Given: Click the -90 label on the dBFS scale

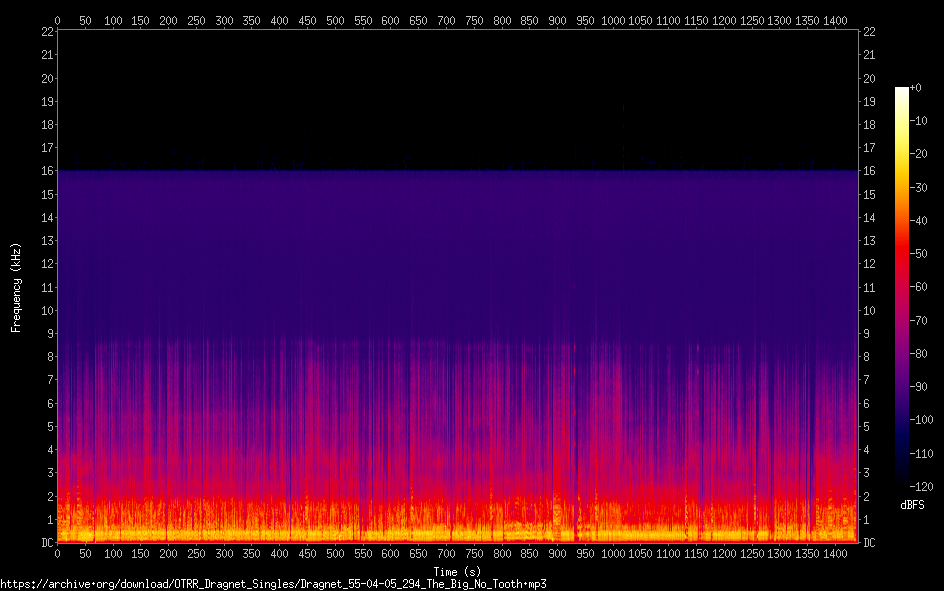Looking at the screenshot, I should pyautogui.click(x=920, y=387).
